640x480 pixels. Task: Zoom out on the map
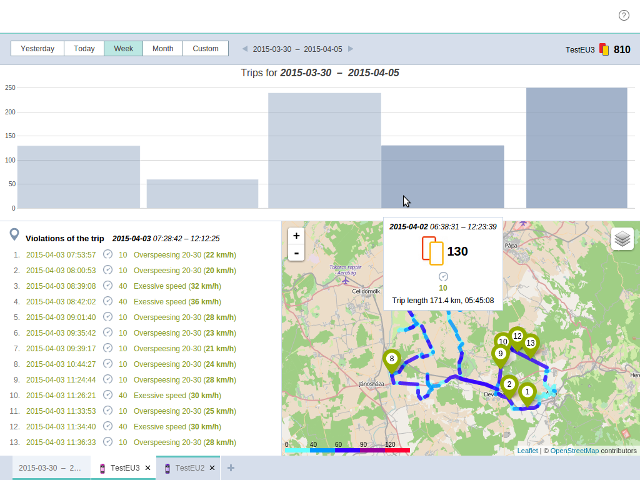click(296, 253)
